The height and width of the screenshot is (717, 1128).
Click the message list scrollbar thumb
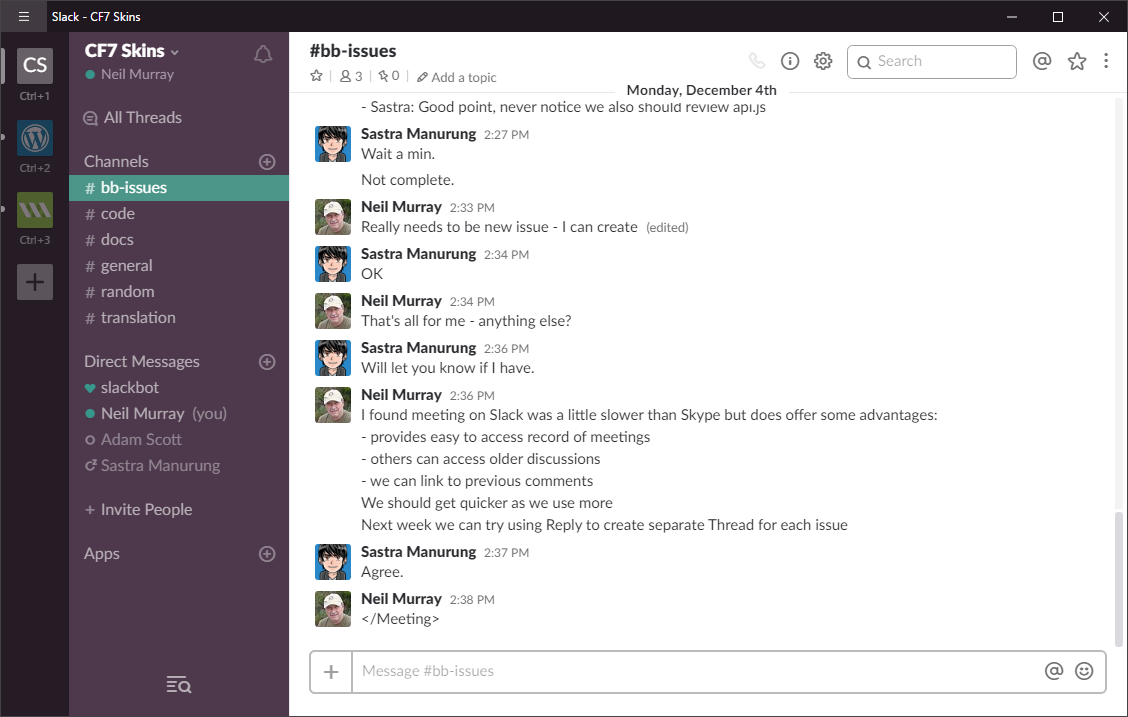click(1118, 578)
